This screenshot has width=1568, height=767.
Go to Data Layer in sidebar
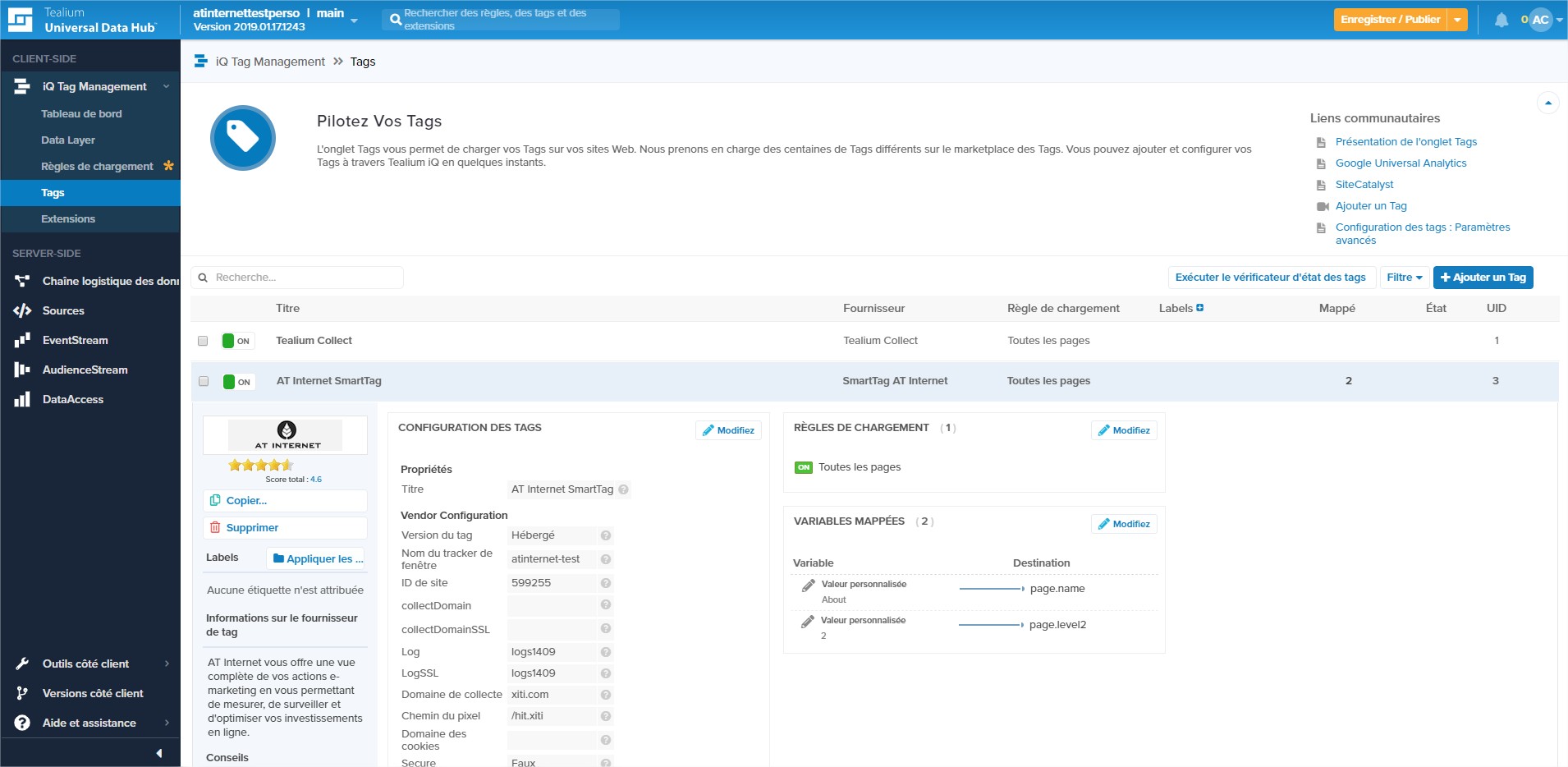click(68, 140)
